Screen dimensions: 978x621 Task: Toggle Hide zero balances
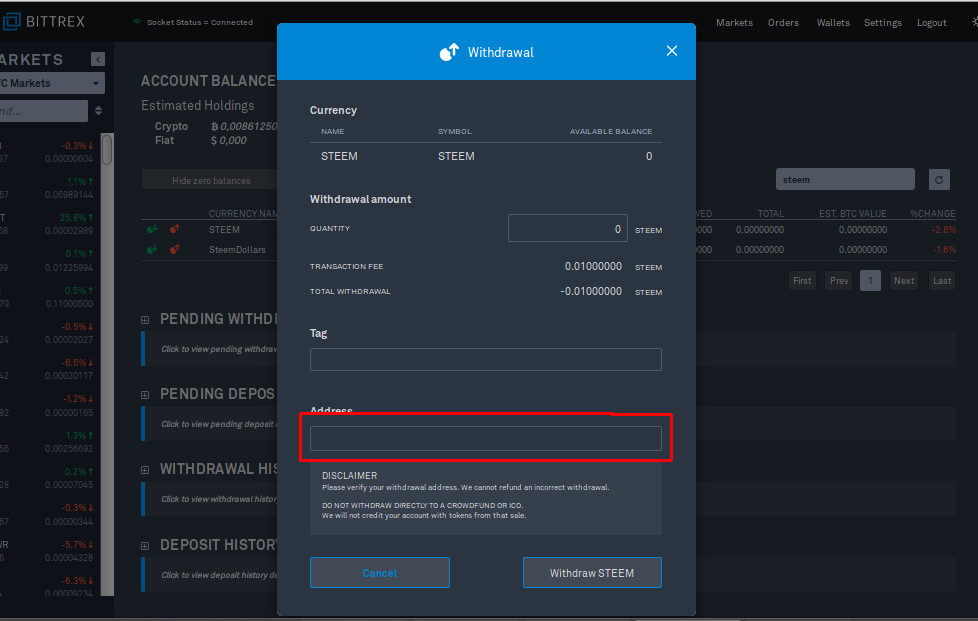point(211,180)
